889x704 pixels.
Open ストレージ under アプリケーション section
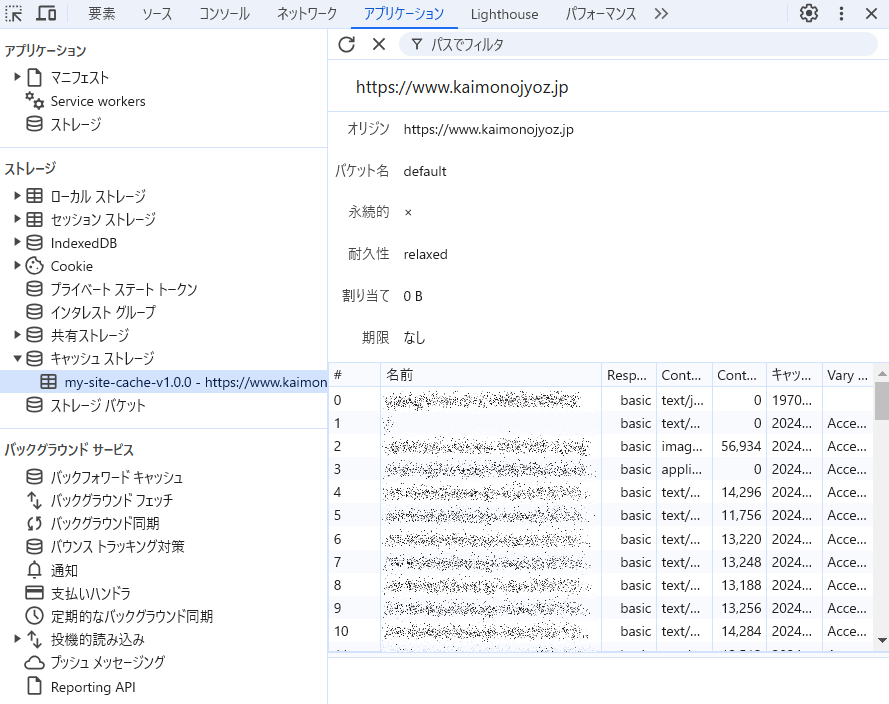tap(75, 124)
